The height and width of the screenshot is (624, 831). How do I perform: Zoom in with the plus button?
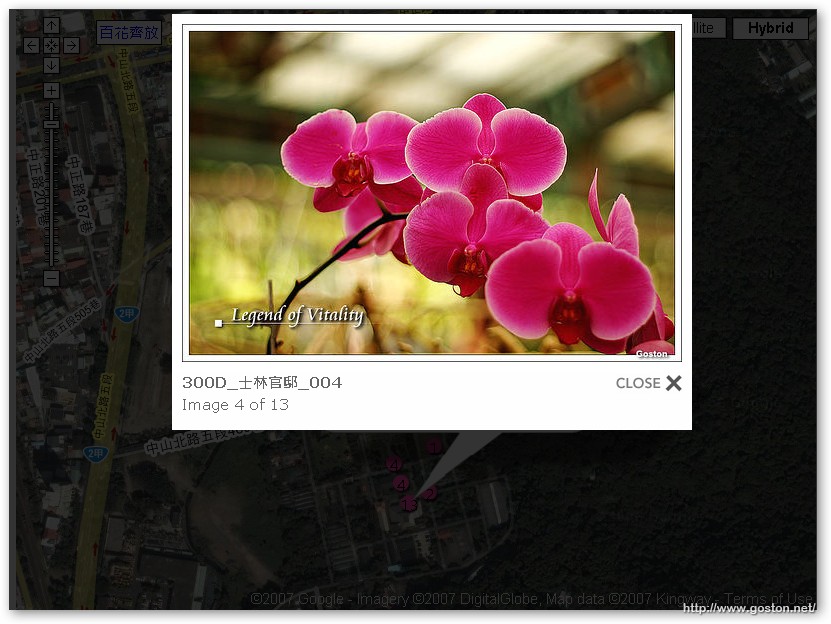click(x=51, y=91)
